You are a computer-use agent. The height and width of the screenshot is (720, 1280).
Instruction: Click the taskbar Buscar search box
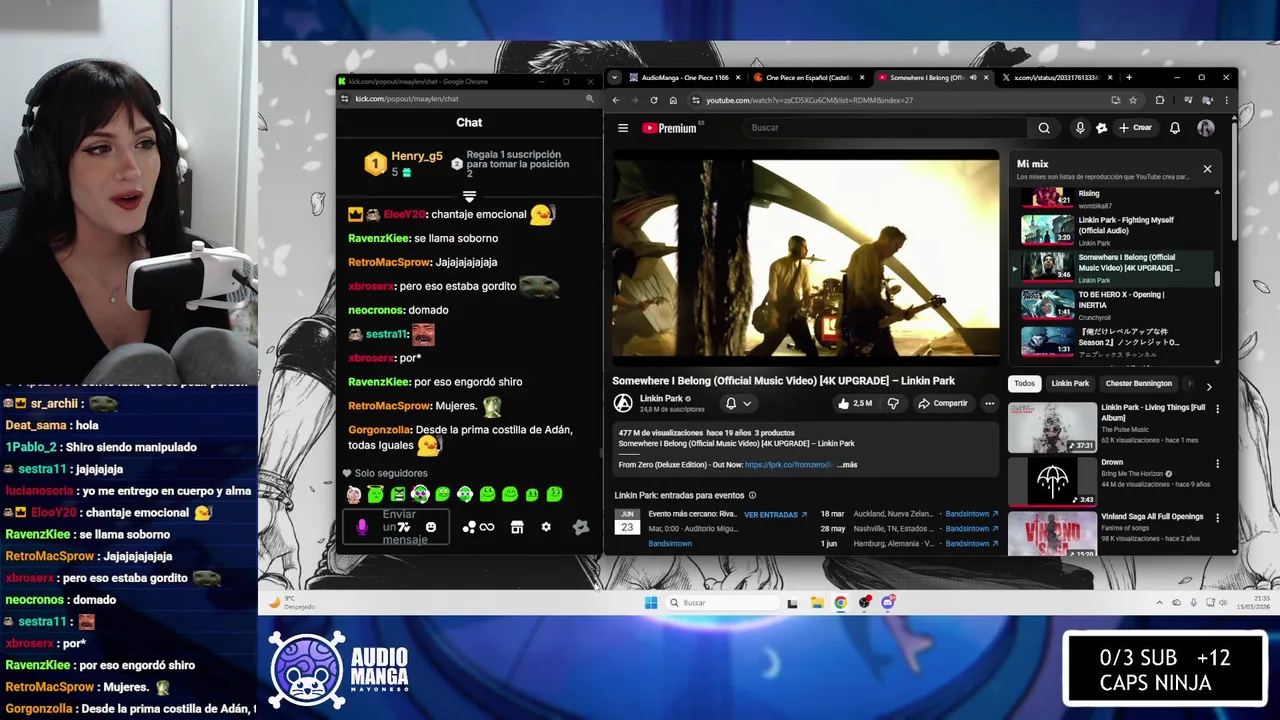[x=723, y=603]
